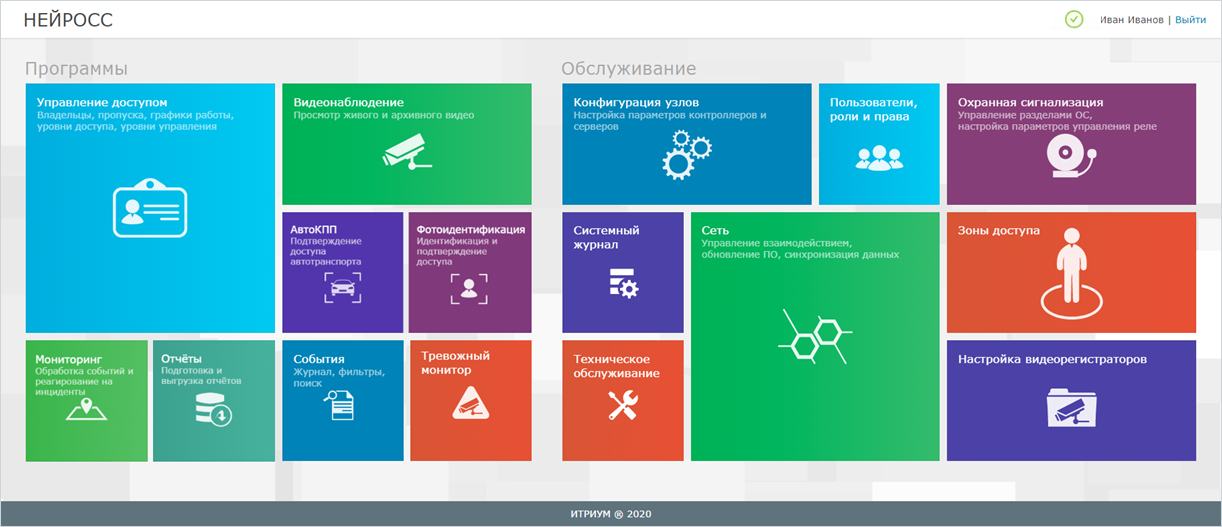Open the alarm camera icon in Тревожный монитор
1222x527 pixels.
469,405
